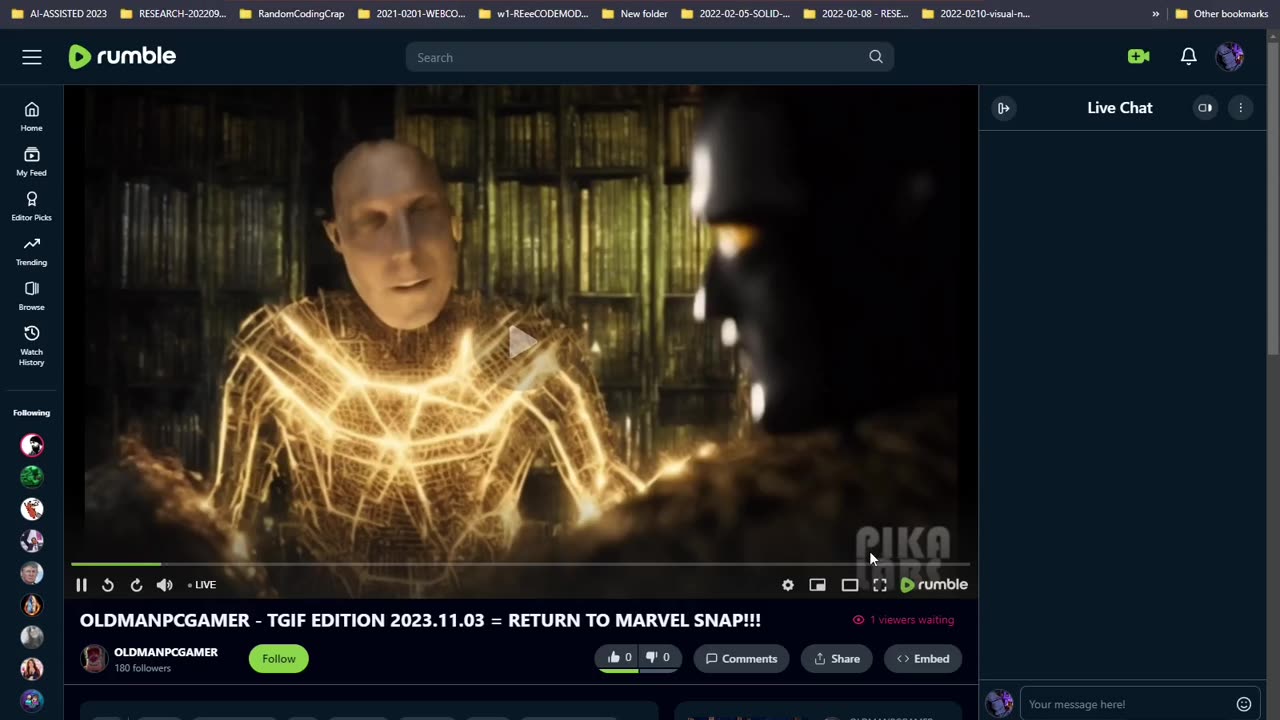This screenshot has width=1280, height=720.
Task: Open AI-ASSISTED 2023 bookmark folder
Action: click(x=59, y=14)
